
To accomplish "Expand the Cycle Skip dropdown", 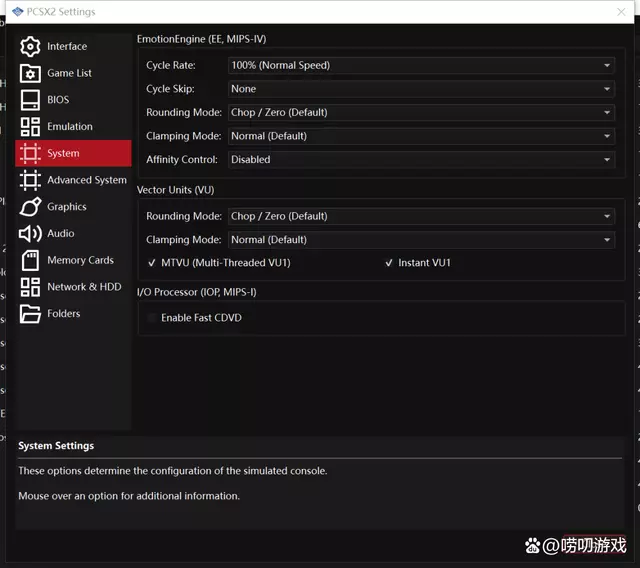I will [421, 89].
